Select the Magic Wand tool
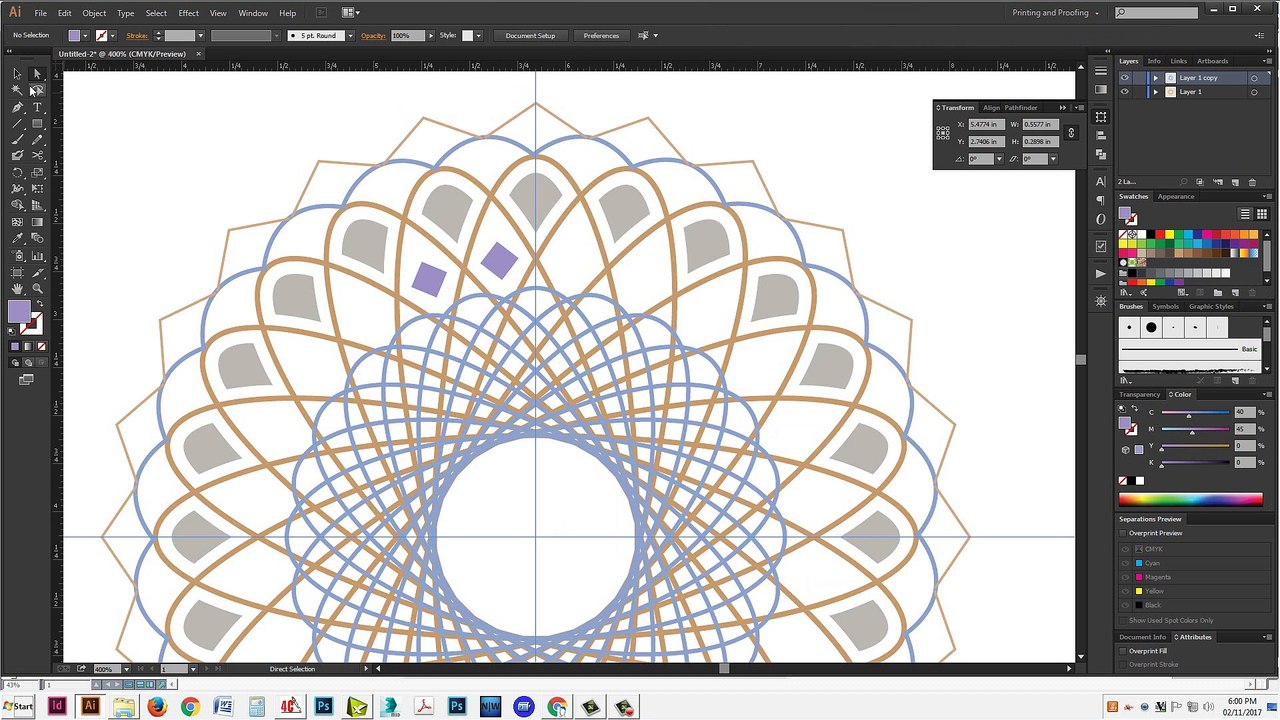Screen dimensions: 1280x720 point(17,90)
